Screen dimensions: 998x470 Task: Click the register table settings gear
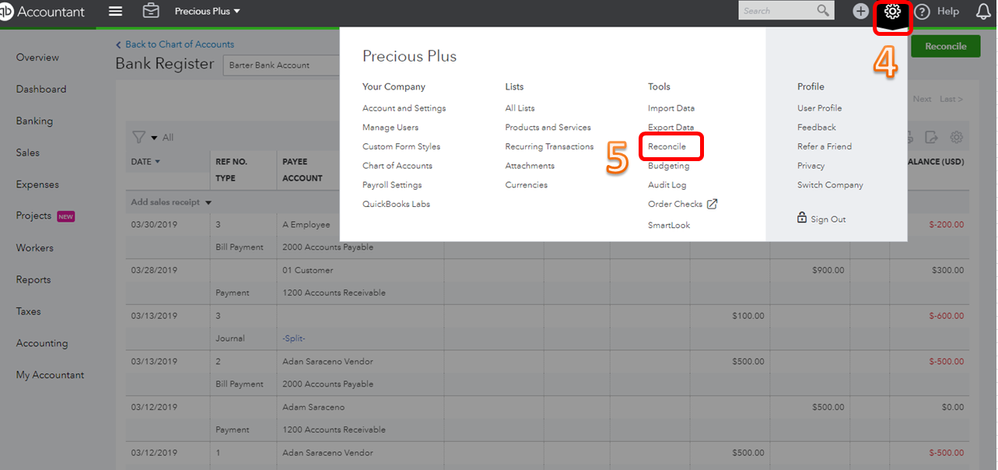tap(956, 137)
